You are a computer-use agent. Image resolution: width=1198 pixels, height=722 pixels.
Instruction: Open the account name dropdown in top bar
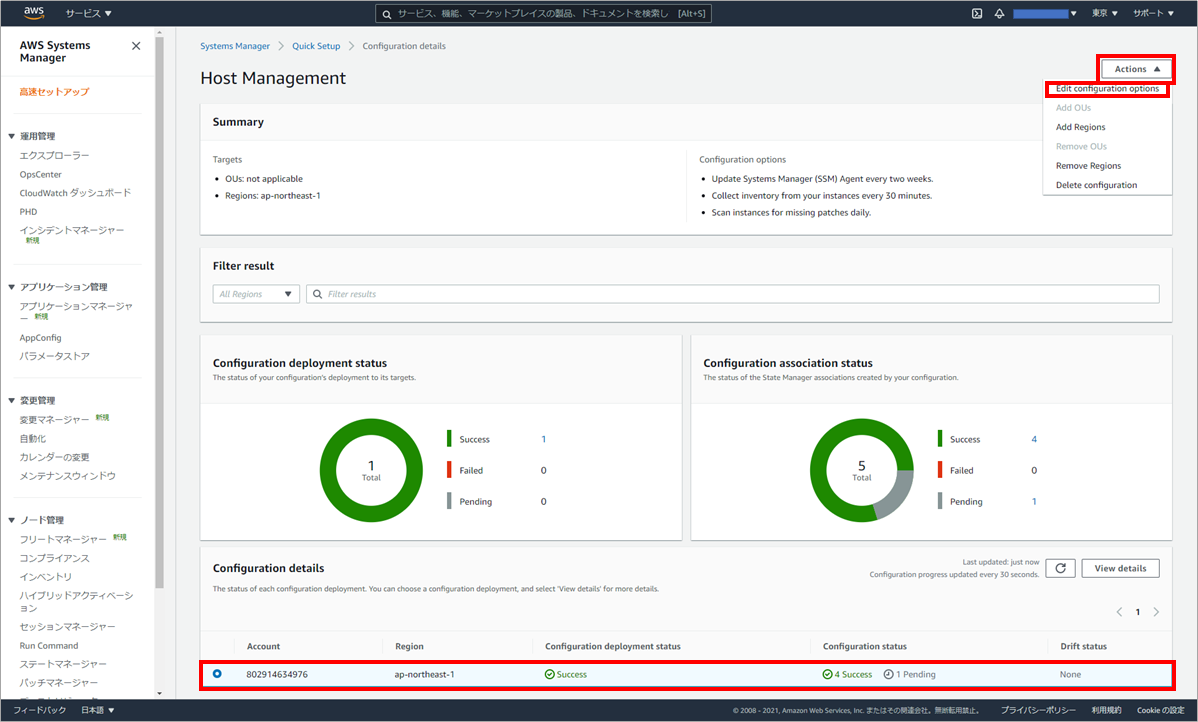pyautogui.click(x=1044, y=13)
